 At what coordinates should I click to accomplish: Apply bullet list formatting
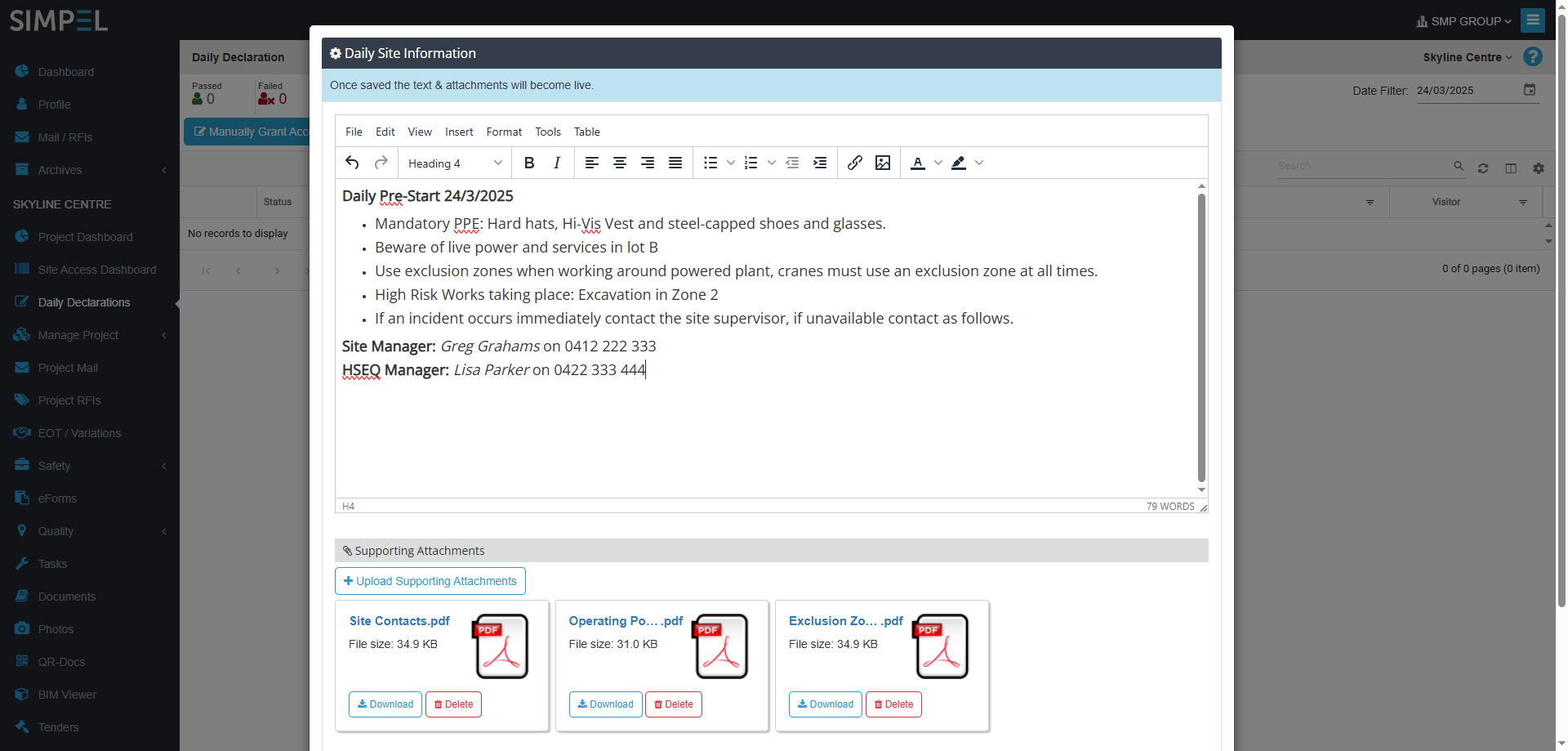[x=710, y=163]
